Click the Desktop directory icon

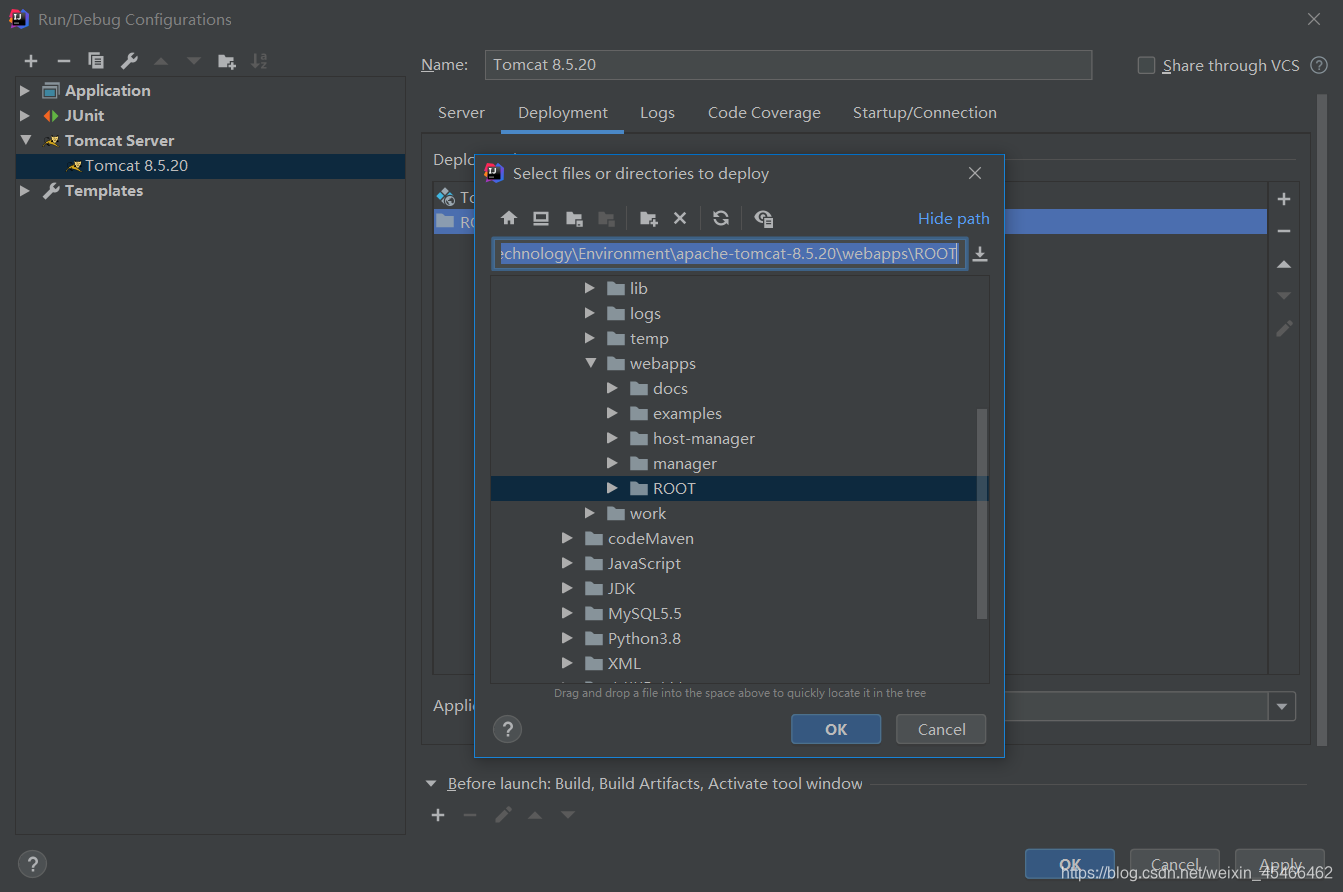click(x=541, y=218)
